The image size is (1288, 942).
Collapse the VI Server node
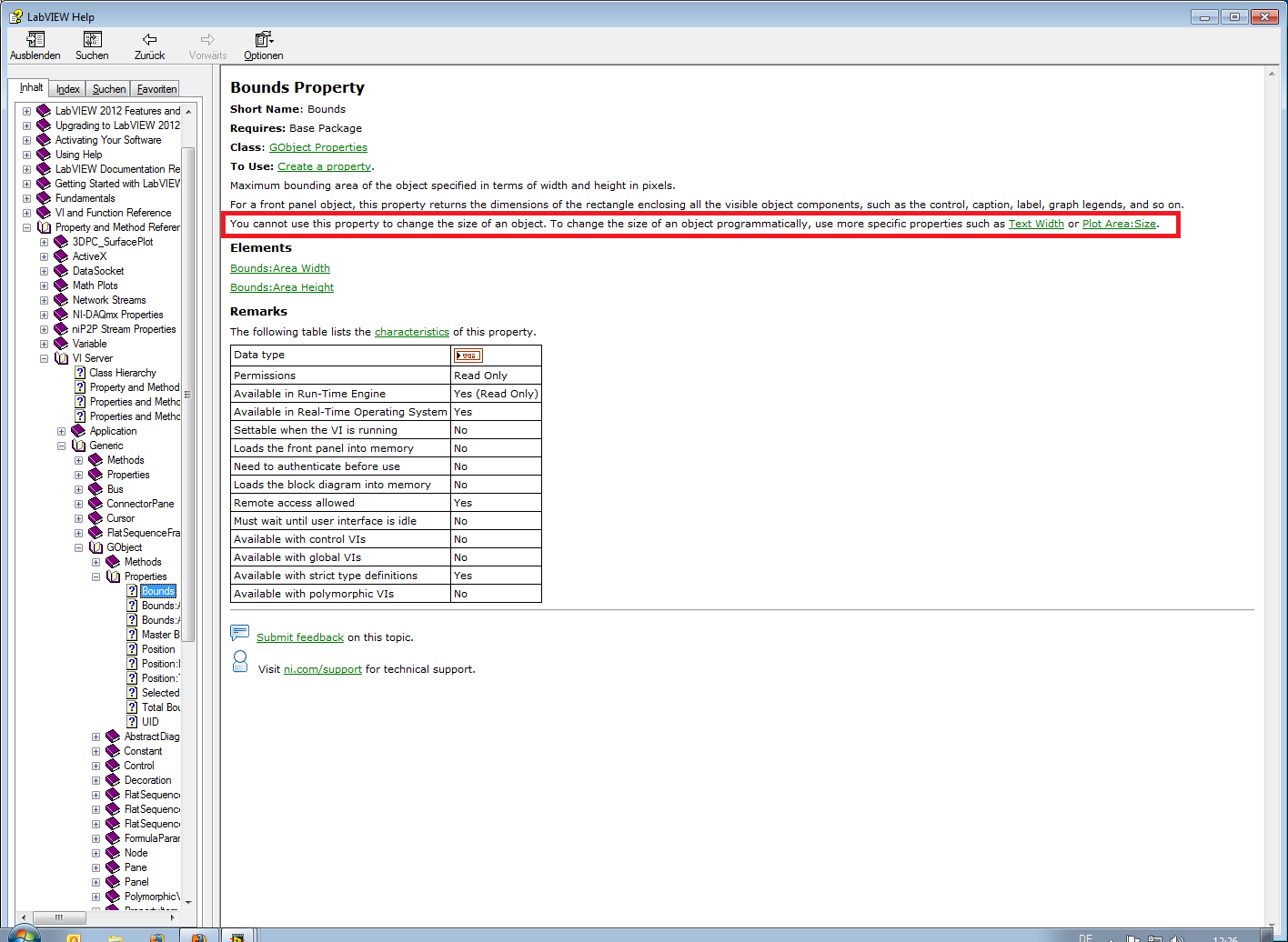tap(44, 358)
